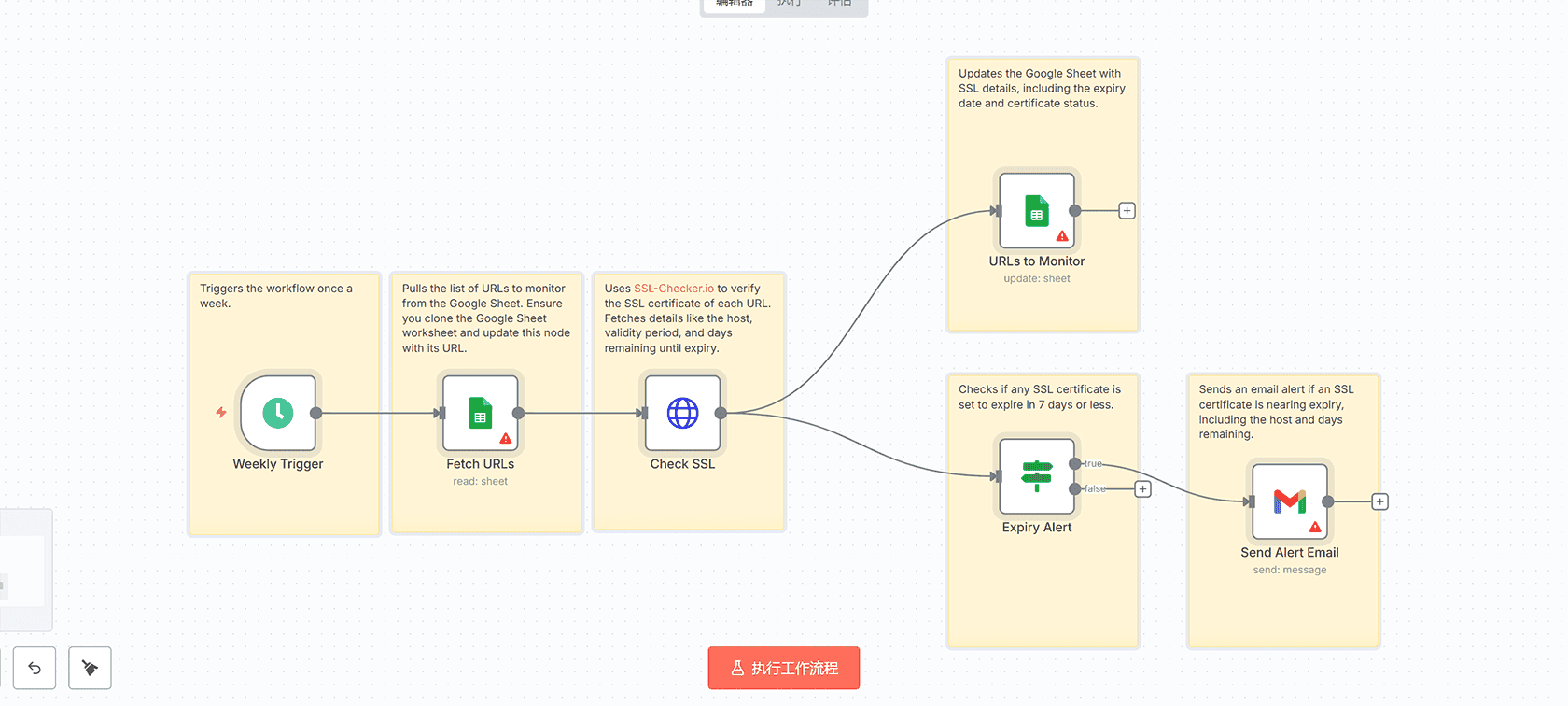1568x706 pixels.
Task: Add a node on Expiry Alert false output
Action: (1142, 489)
